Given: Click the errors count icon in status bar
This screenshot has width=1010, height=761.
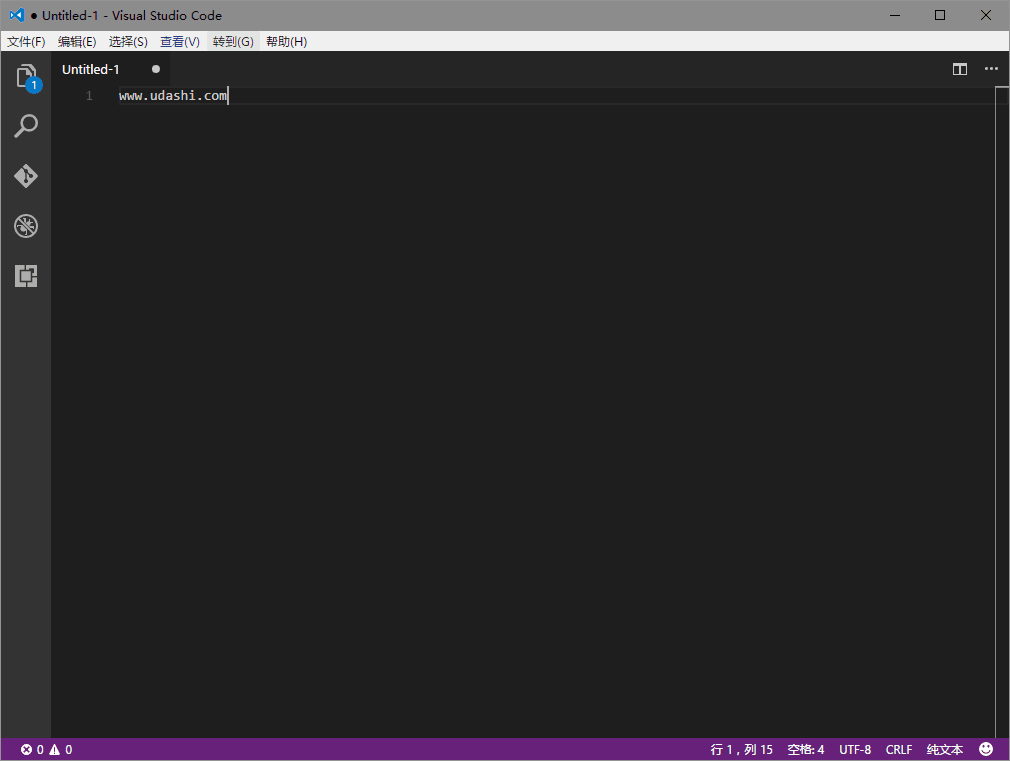Looking at the screenshot, I should [x=26, y=749].
